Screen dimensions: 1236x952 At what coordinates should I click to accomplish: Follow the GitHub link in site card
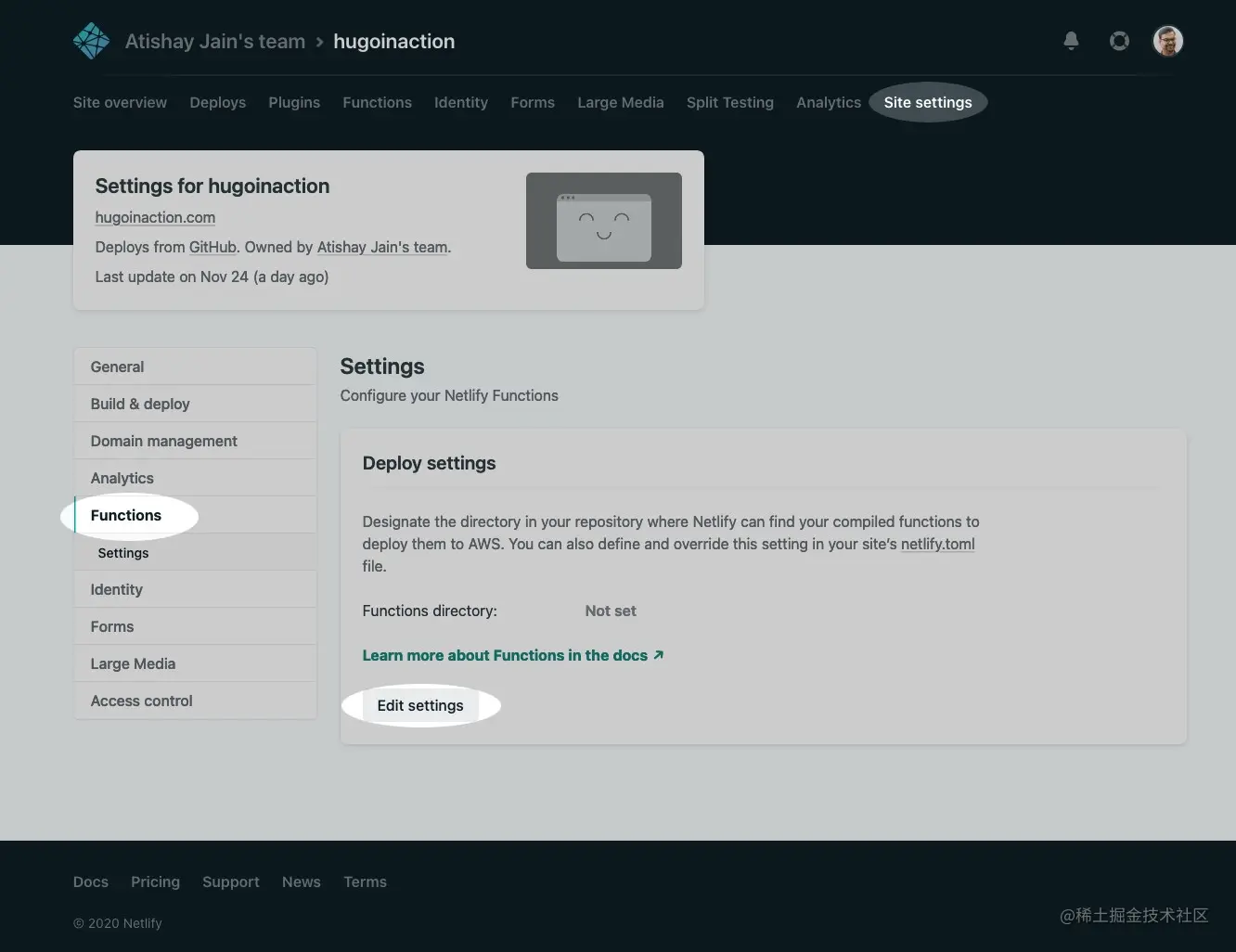[212, 247]
